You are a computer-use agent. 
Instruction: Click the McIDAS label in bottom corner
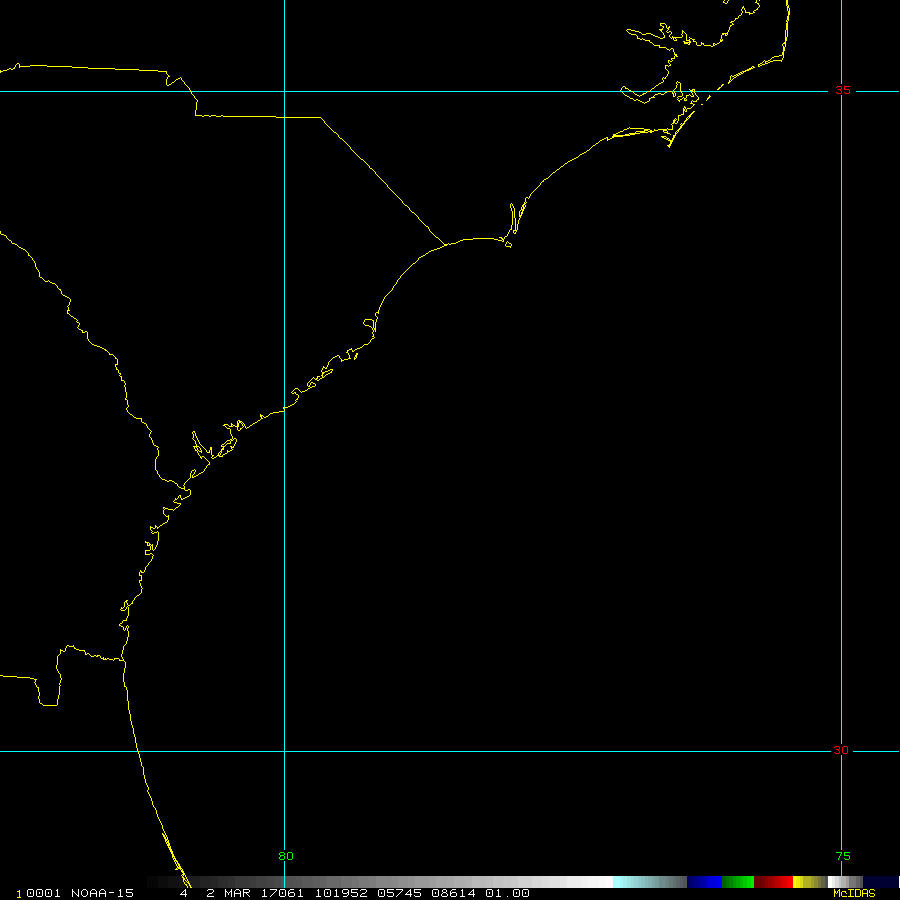pos(853,893)
